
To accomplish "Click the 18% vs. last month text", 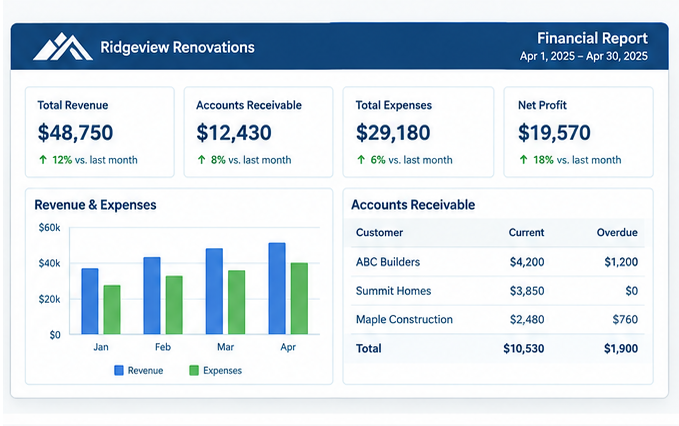I will 577,160.
